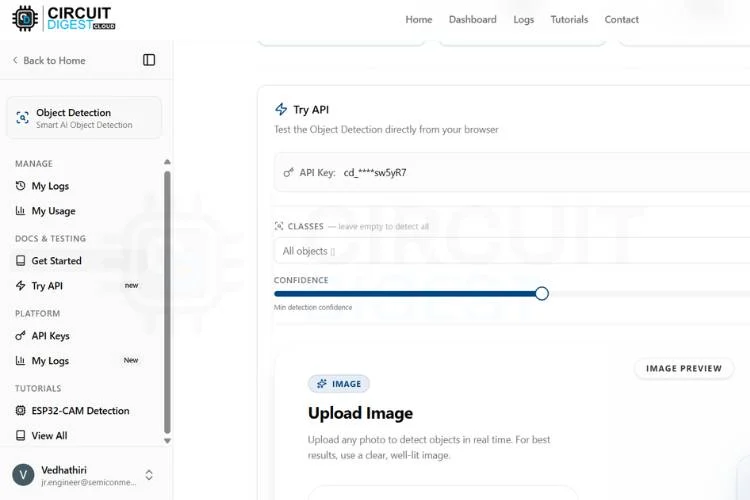This screenshot has height=500, width=750.
Task: Click the confidence slider handle
Action: click(541, 293)
